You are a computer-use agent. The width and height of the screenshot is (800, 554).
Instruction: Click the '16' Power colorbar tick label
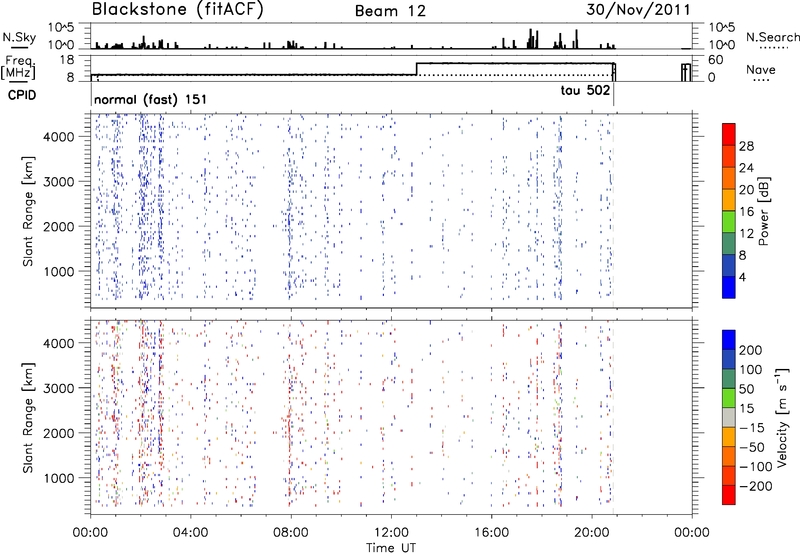pos(746,212)
